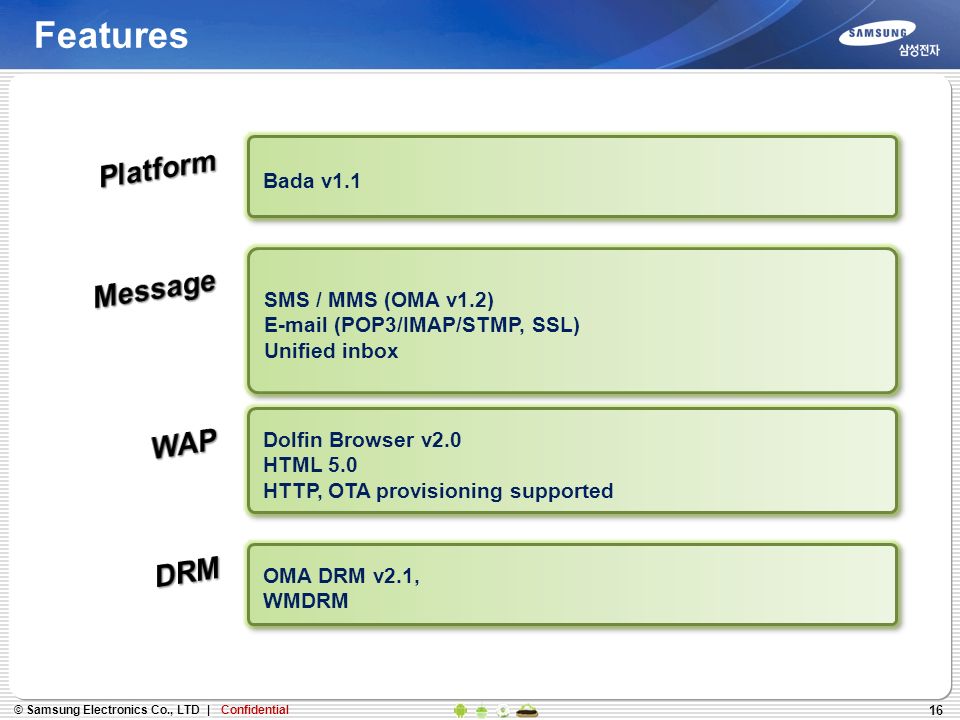The image size is (960, 720).
Task: Click the slide number 16
Action: point(936,710)
